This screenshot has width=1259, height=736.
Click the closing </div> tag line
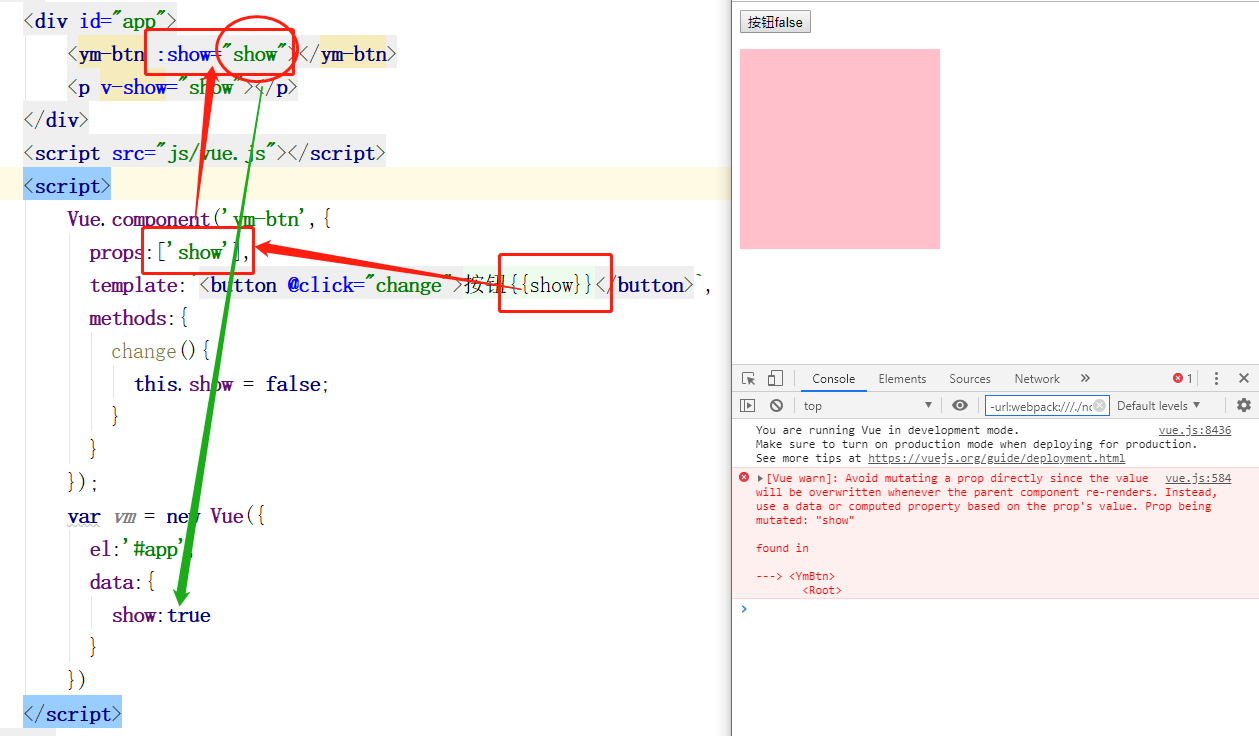click(56, 120)
